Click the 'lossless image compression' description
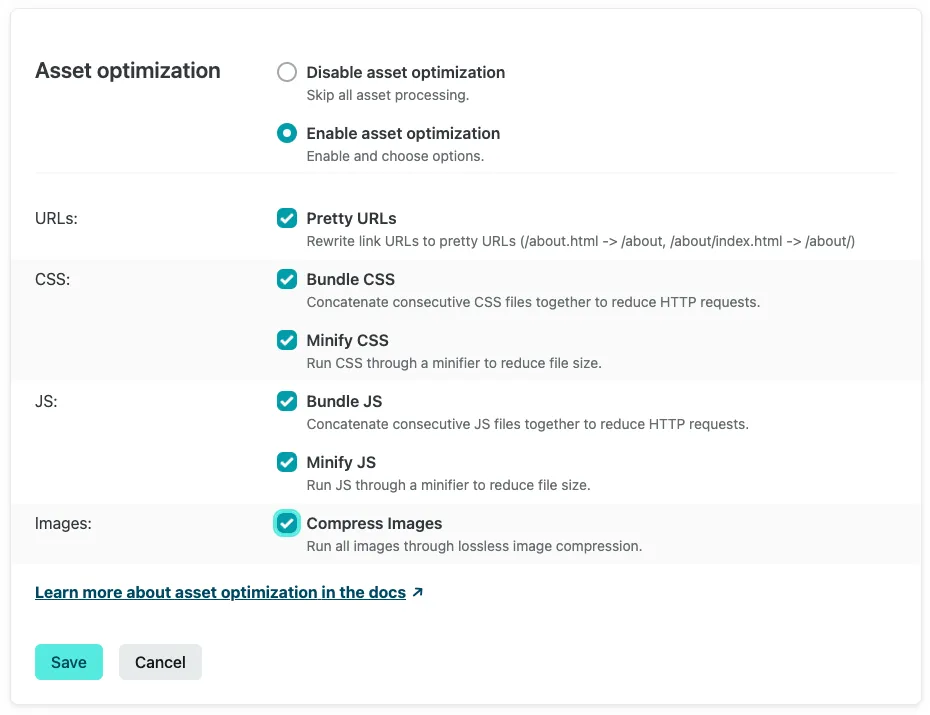Screen dimensions: 930x715 pyautogui.click(x=474, y=546)
